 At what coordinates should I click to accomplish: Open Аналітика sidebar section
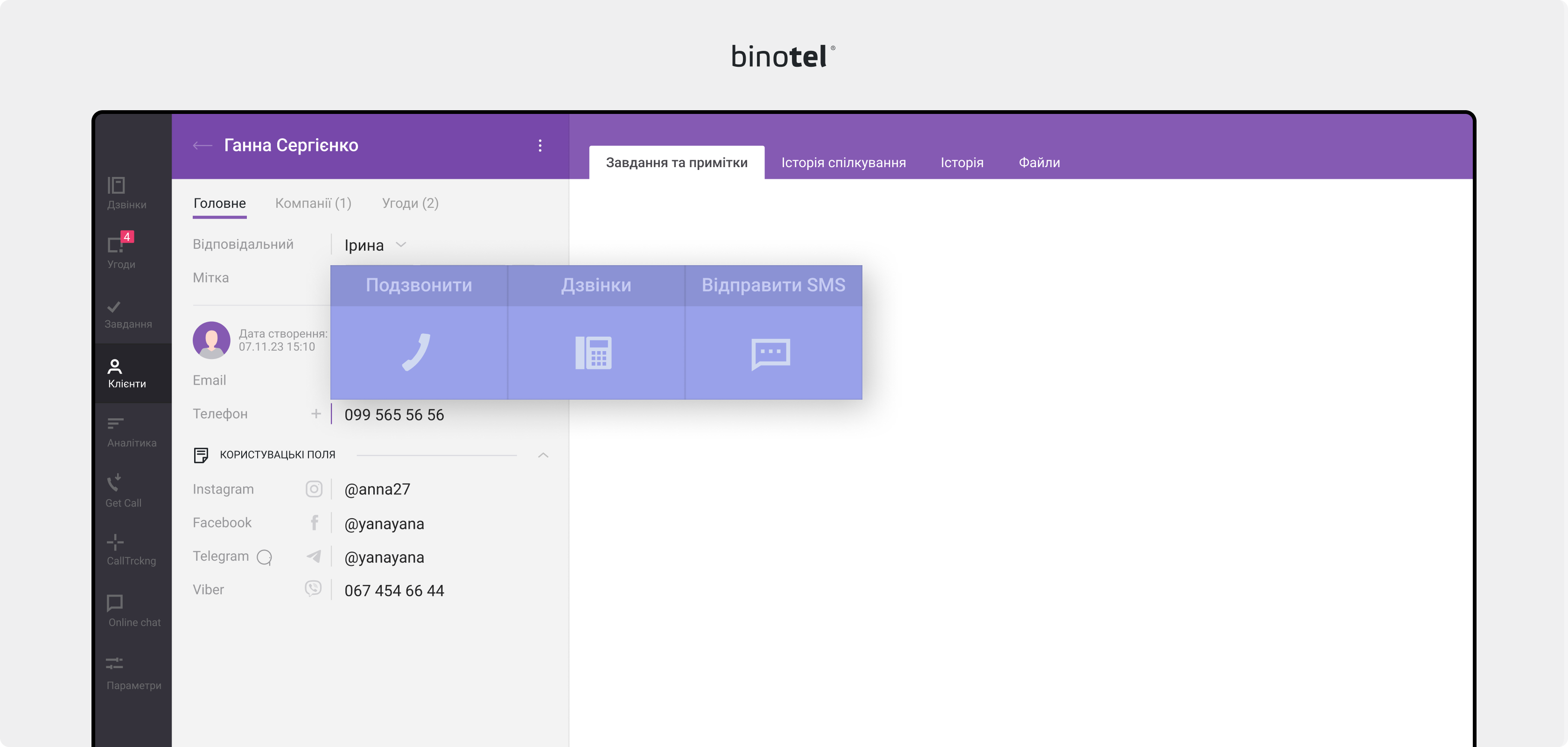132,433
